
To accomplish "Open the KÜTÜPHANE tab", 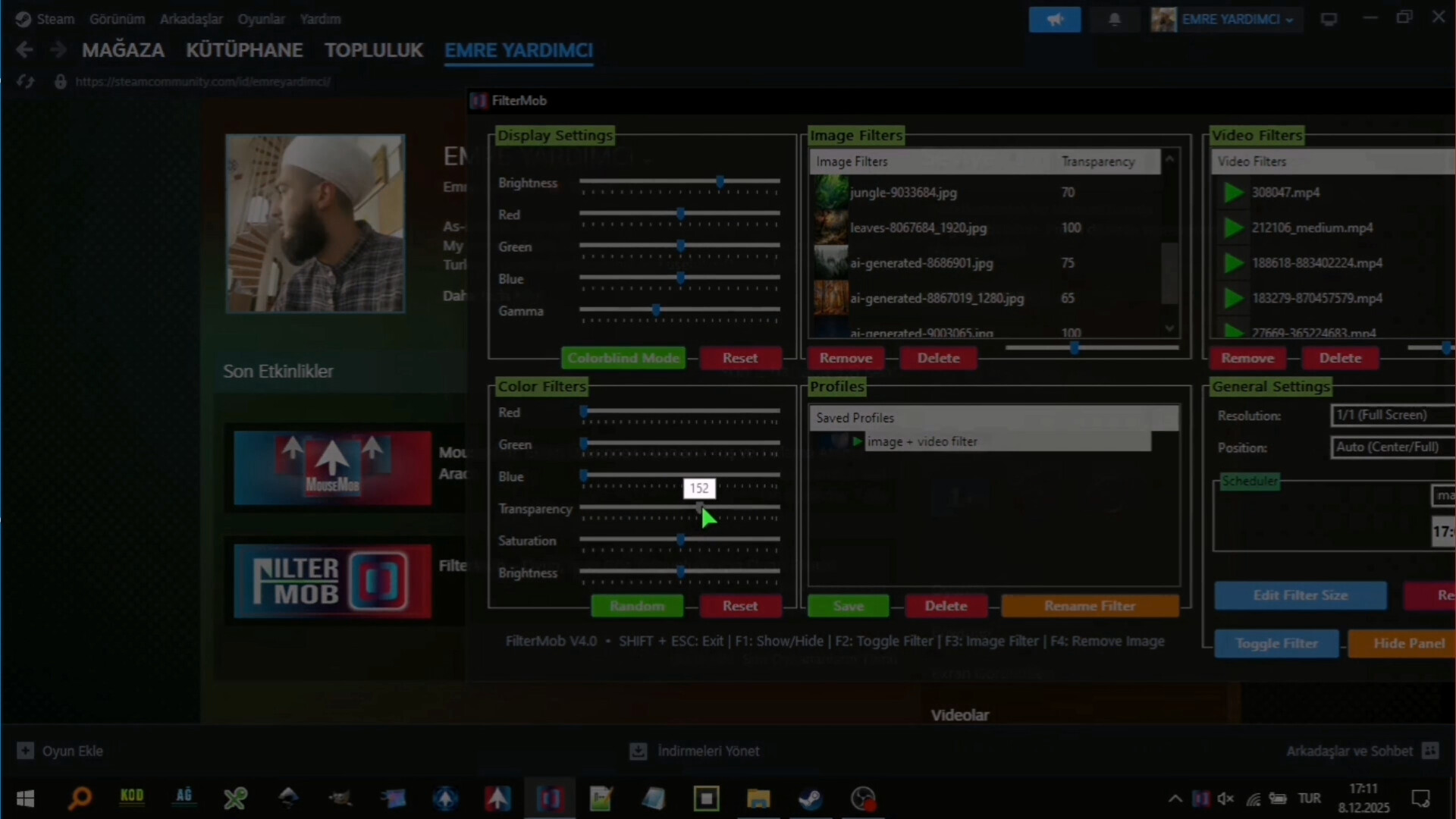I will [244, 50].
